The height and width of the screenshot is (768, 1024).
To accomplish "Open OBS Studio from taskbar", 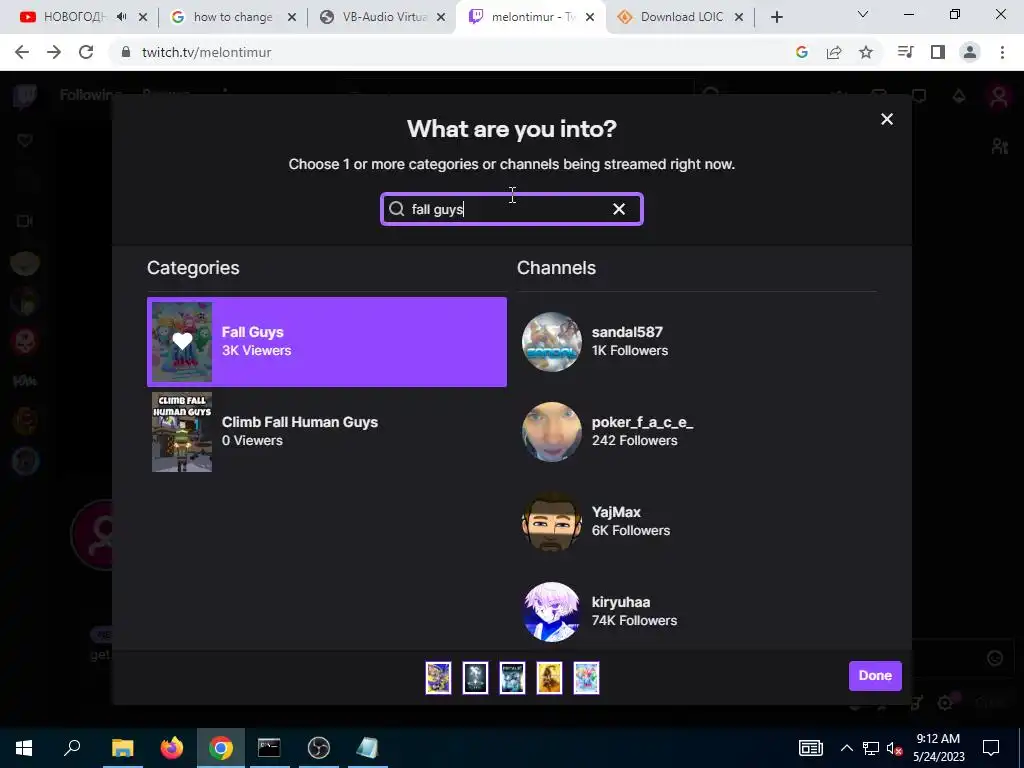I will tap(319, 748).
